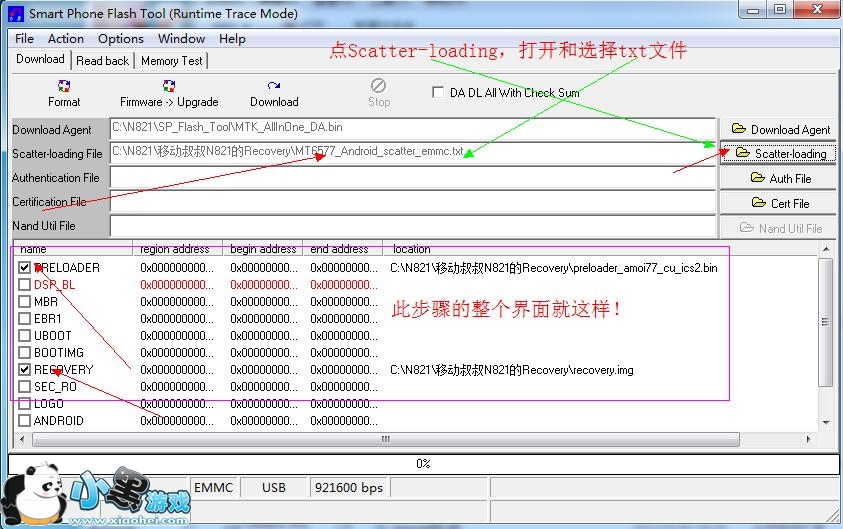The width and height of the screenshot is (843, 529).
Task: Open the Options menu
Action: (120, 39)
